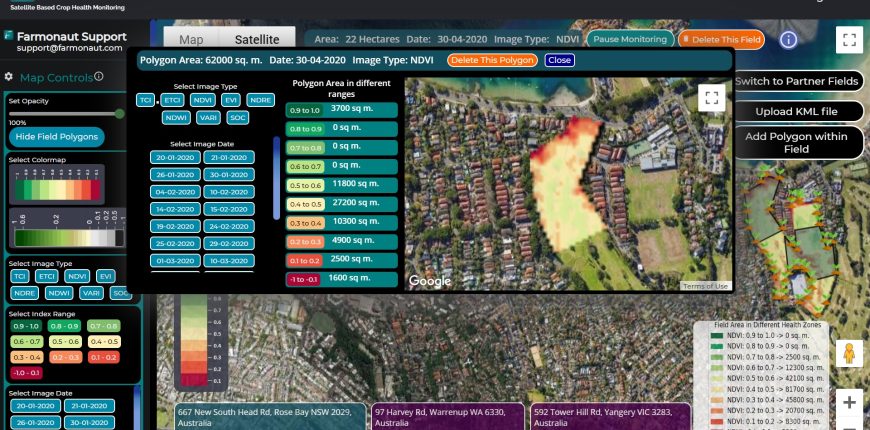The width and height of the screenshot is (870, 430).
Task: Choose VARI in sidebar image types
Action: (91, 293)
